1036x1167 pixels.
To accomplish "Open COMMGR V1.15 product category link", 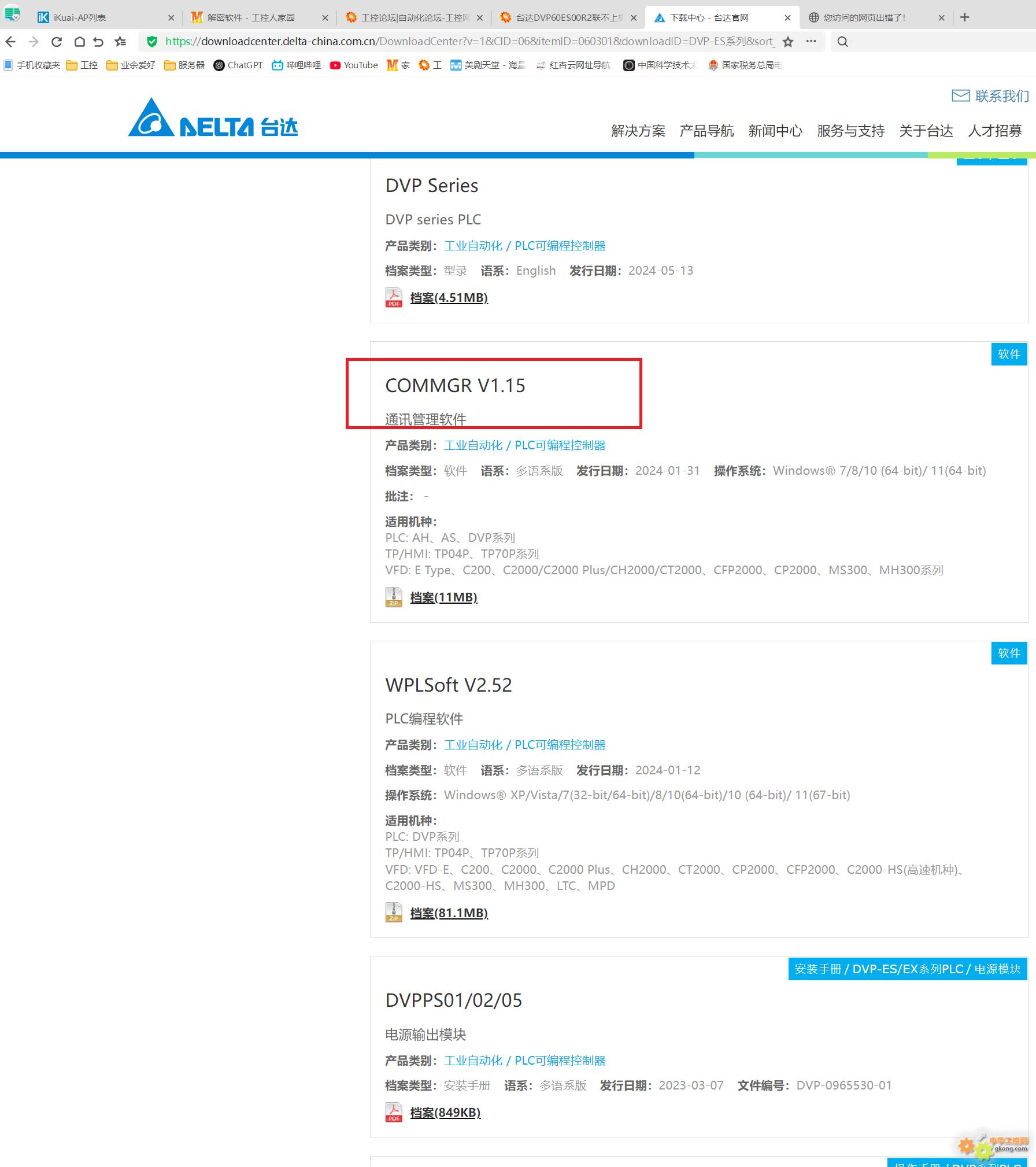I will point(525,445).
